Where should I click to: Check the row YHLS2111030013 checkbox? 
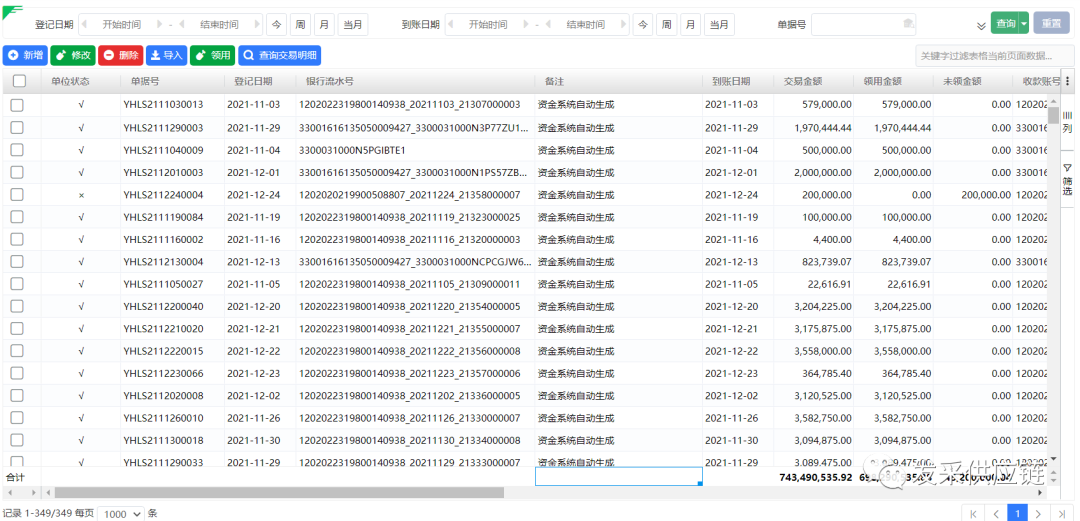coord(17,105)
